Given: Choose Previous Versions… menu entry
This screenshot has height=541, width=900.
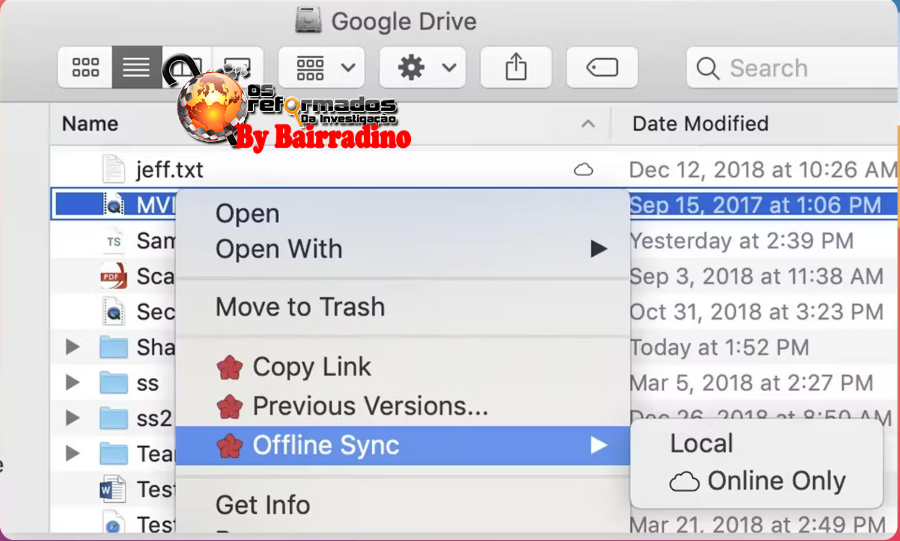Looking at the screenshot, I should tap(403, 406).
